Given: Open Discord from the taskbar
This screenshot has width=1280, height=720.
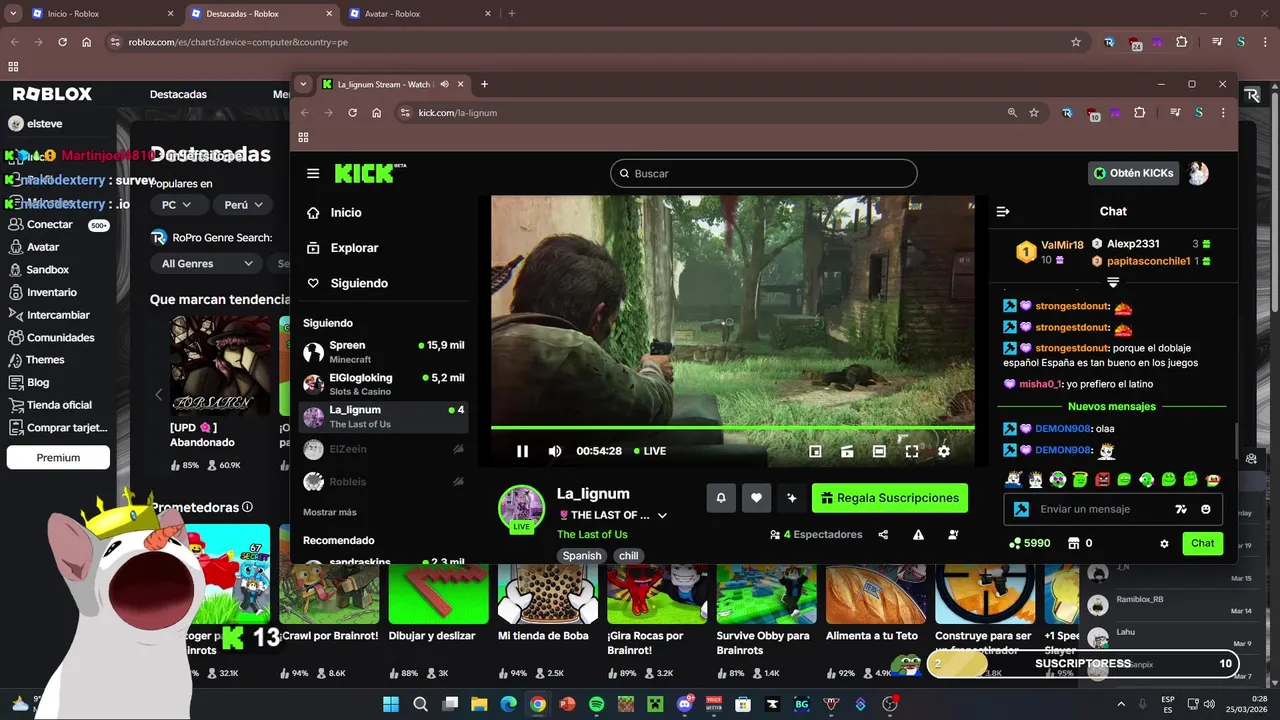Looking at the screenshot, I should 685,704.
